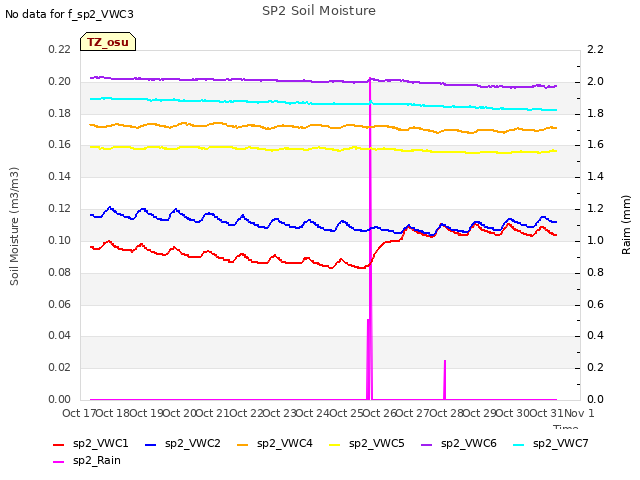Image resolution: width=640 pixels, height=480 pixels.
Task: Click the Raim (mm) right axis label
Action: 626,225
